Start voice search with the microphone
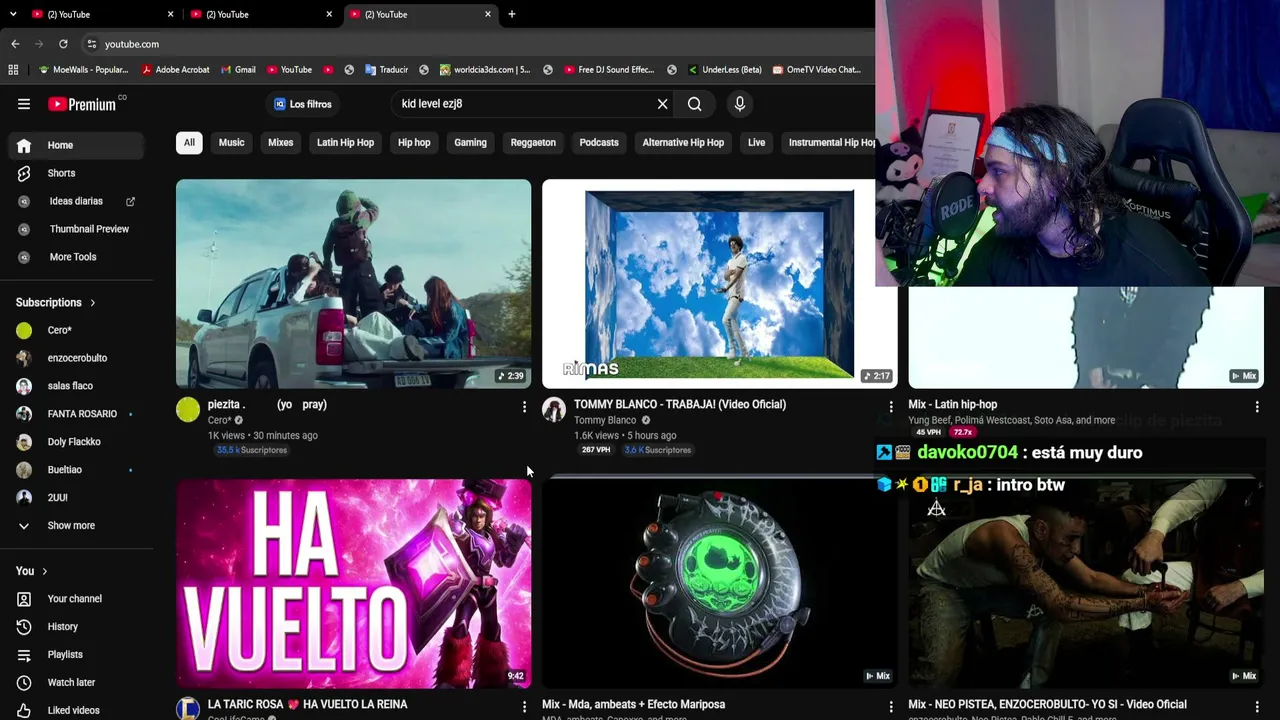Image resolution: width=1280 pixels, height=720 pixels. point(740,104)
